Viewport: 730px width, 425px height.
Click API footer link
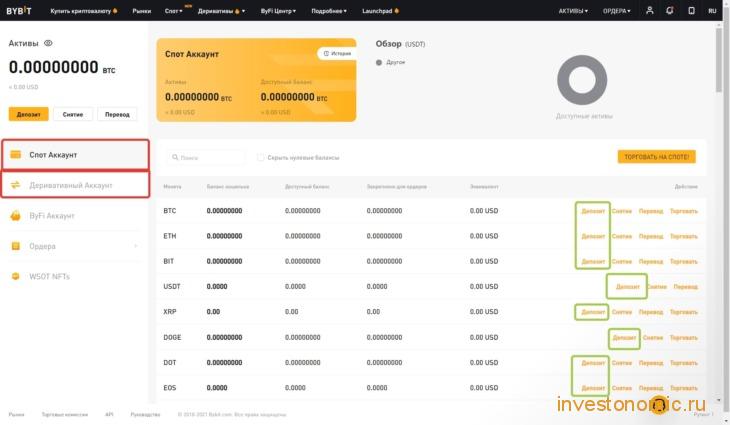tap(109, 414)
